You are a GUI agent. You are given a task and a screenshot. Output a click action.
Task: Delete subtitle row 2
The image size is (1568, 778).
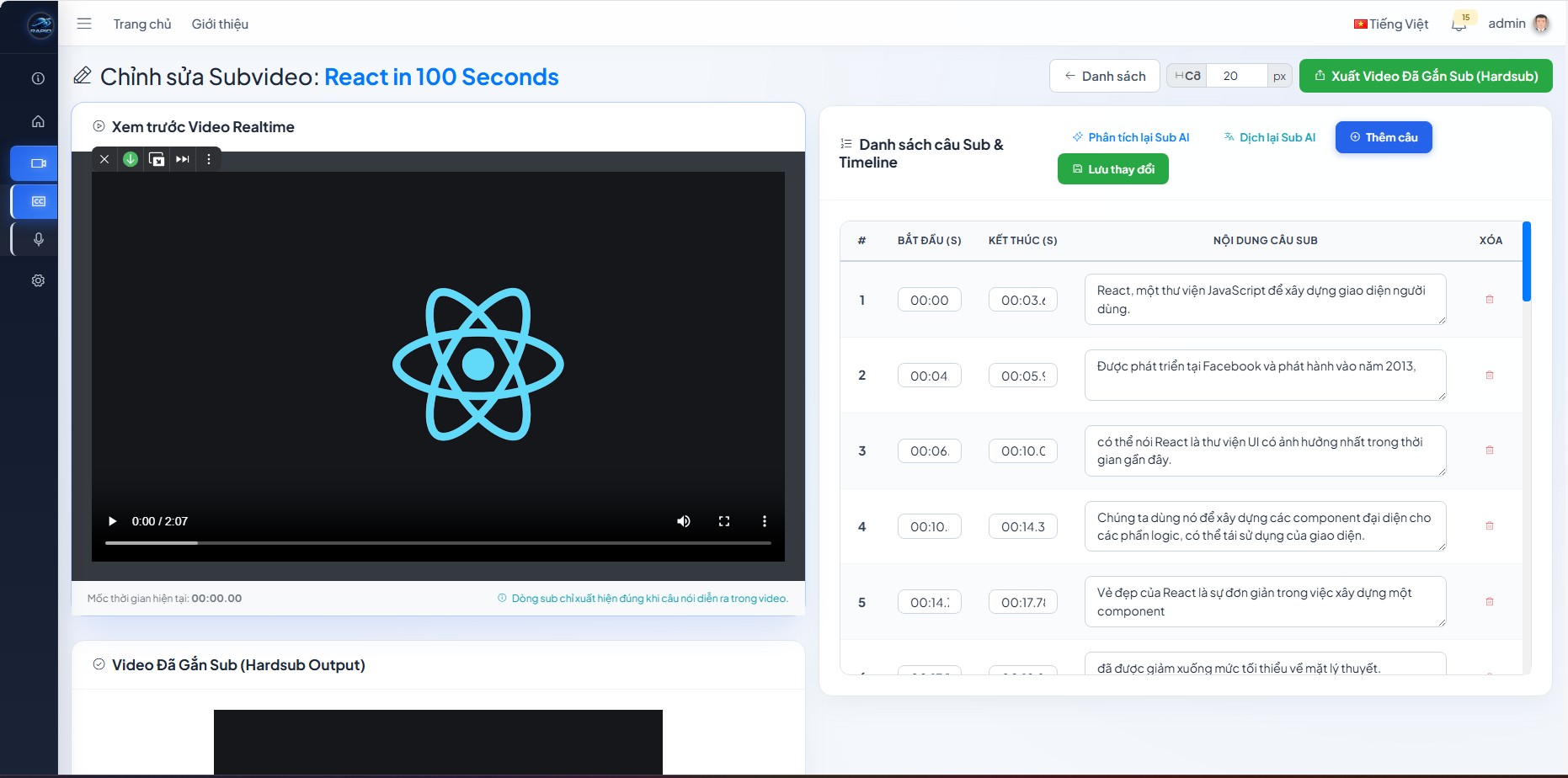tap(1490, 376)
